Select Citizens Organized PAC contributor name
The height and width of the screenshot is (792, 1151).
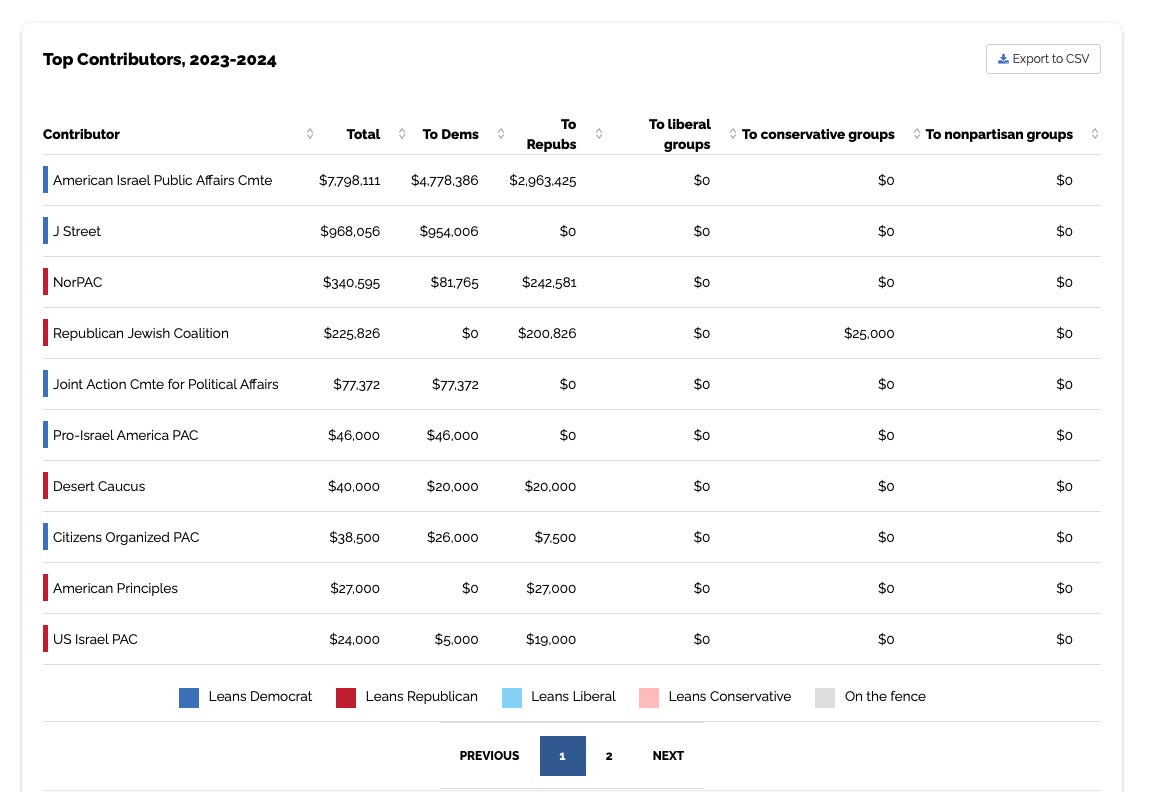[x=126, y=537]
